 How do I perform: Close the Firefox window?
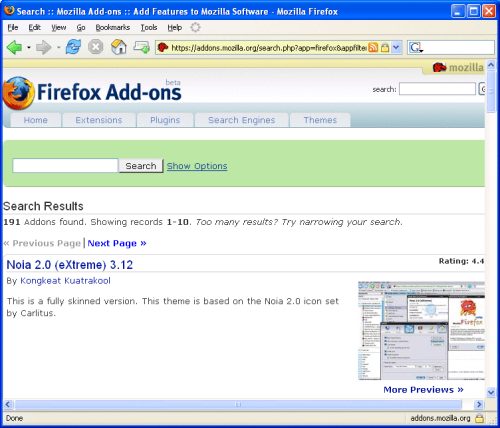(489, 11)
